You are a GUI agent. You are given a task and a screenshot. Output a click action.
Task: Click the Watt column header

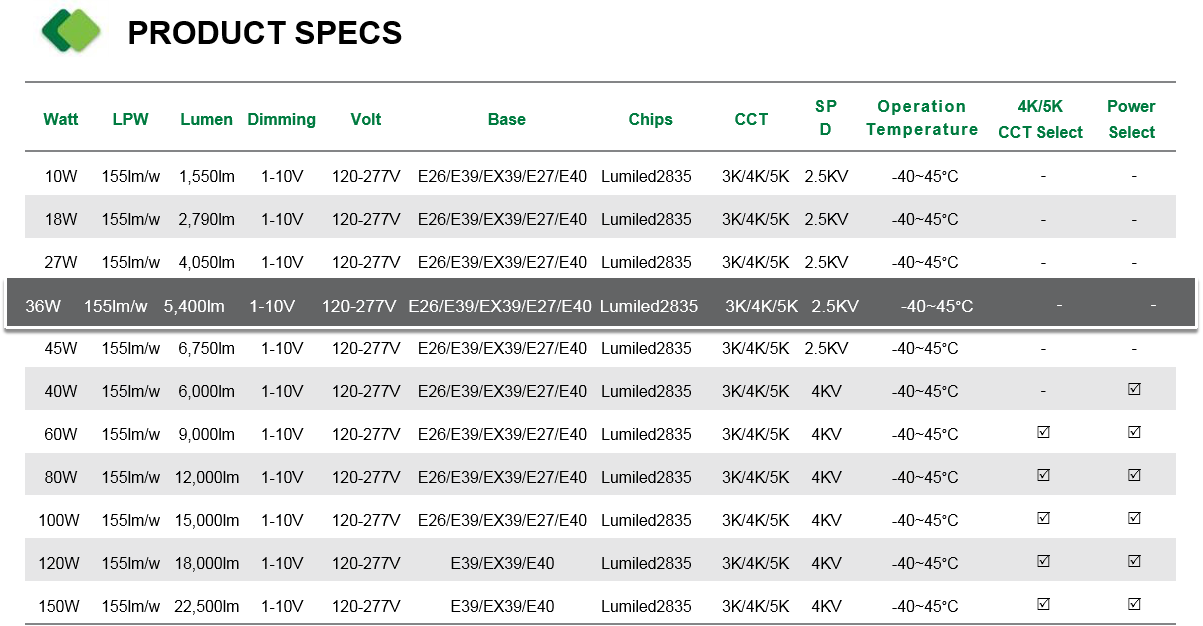pos(61,119)
